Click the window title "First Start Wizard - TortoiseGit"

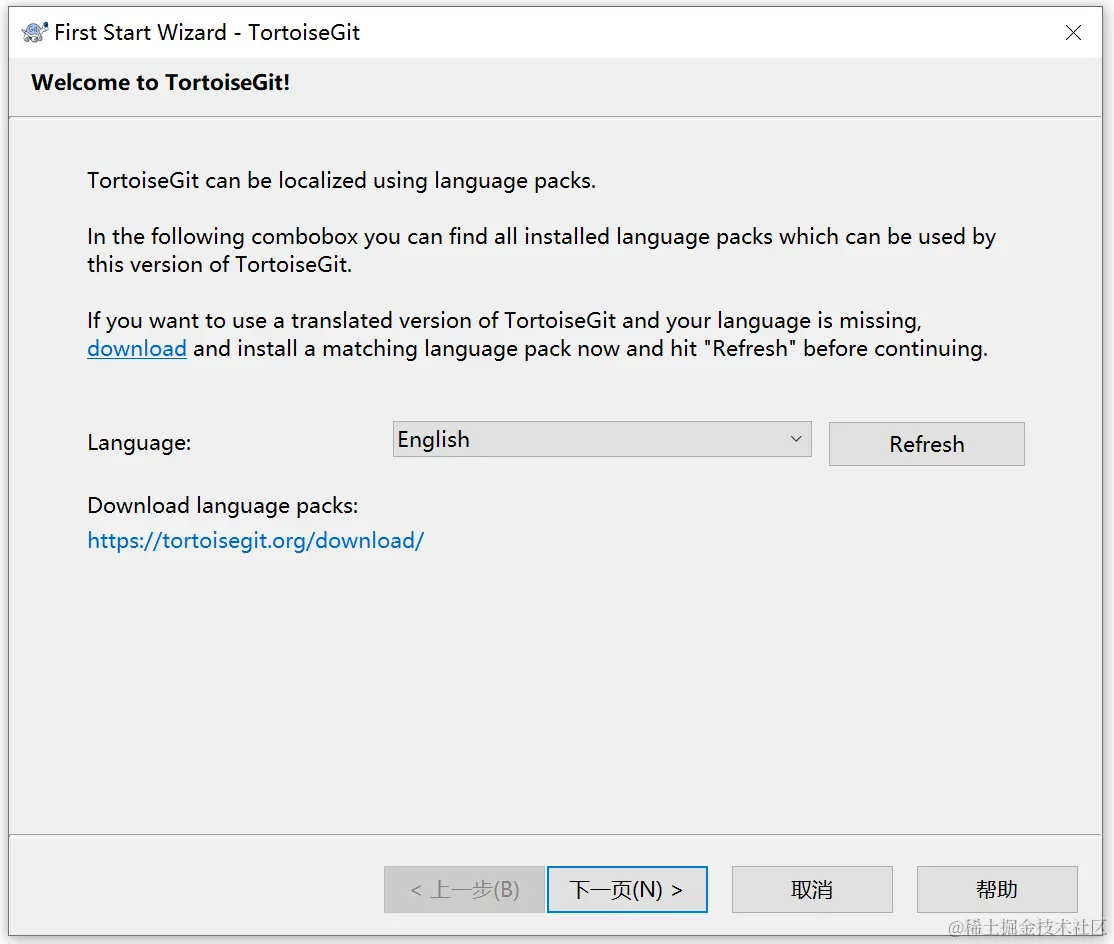pyautogui.click(x=207, y=32)
